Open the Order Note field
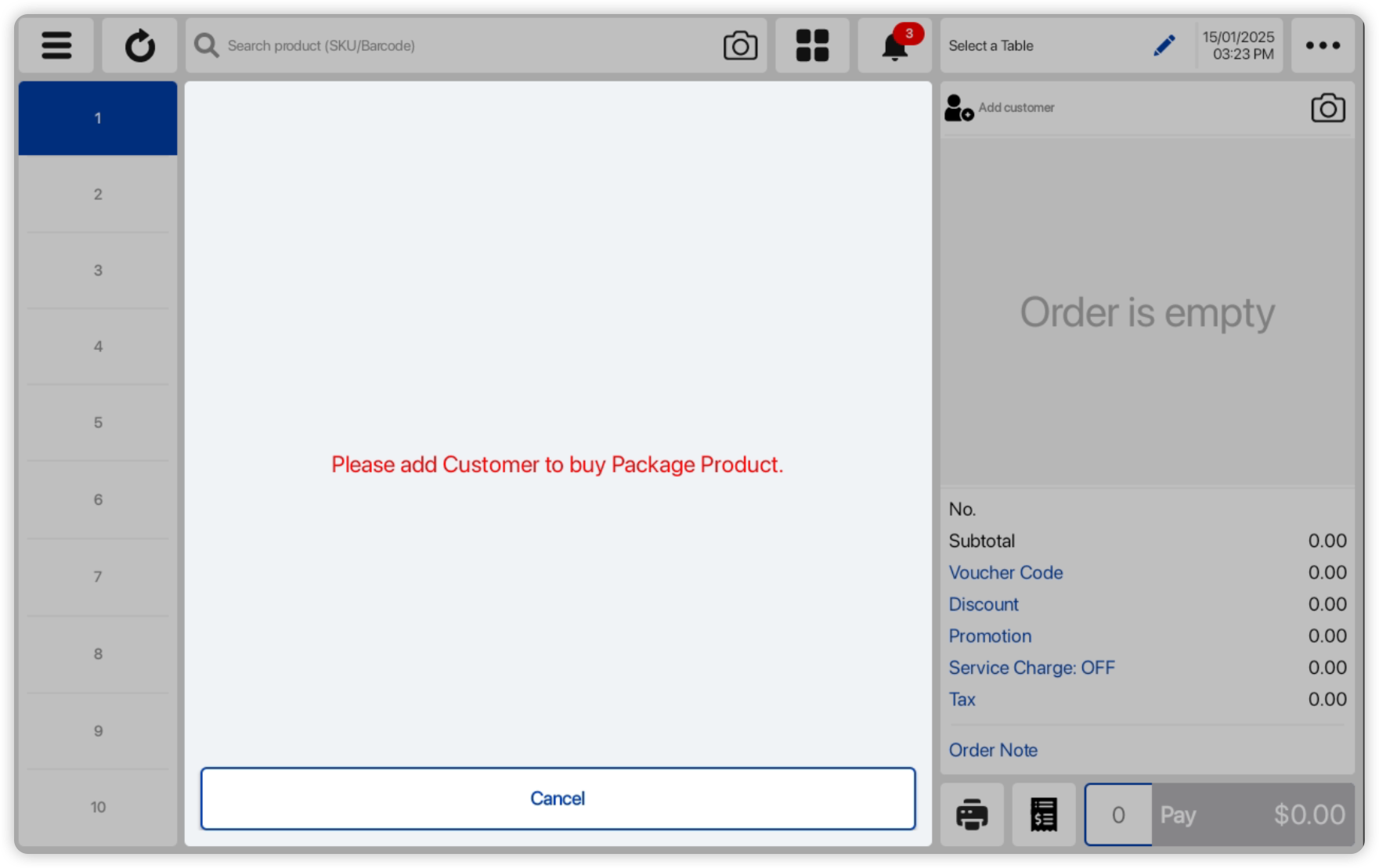This screenshot has height=868, width=1379. 992,750
